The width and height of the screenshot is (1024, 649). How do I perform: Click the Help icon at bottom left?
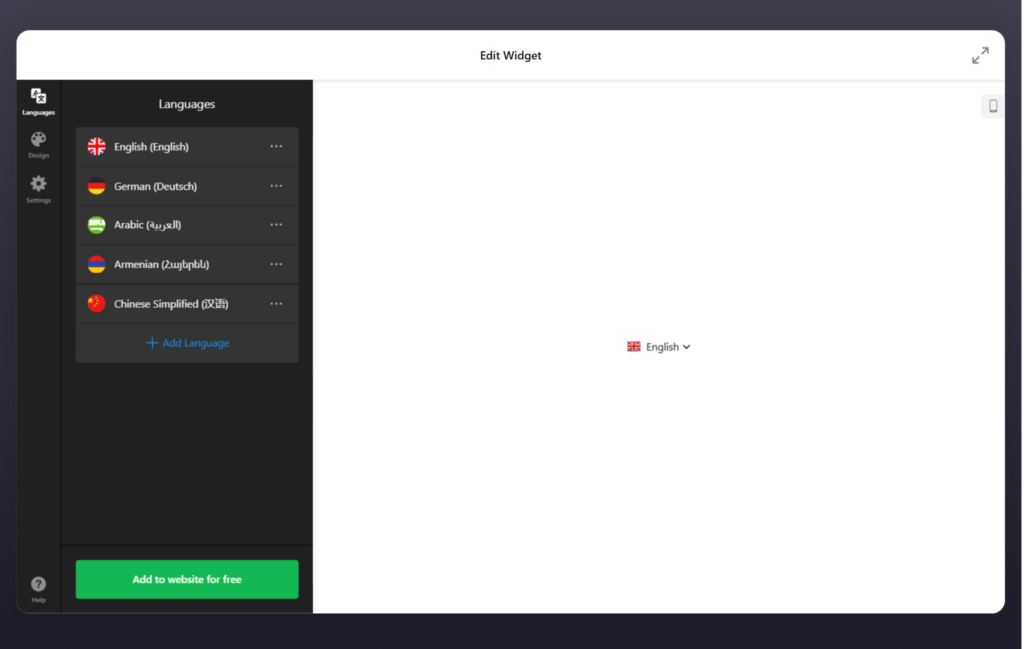pyautogui.click(x=38, y=583)
